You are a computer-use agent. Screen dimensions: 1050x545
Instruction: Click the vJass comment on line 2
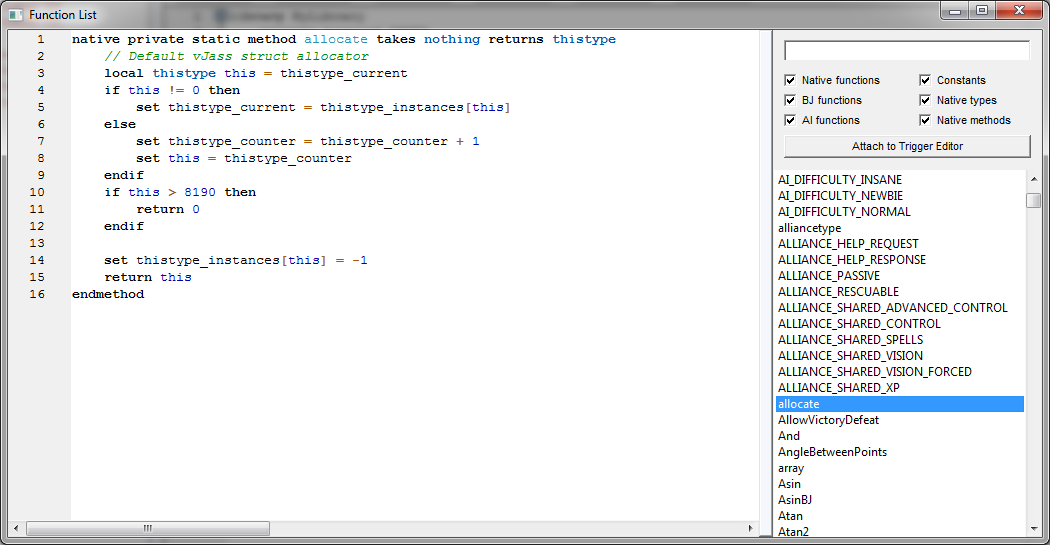pyautogui.click(x=236, y=56)
